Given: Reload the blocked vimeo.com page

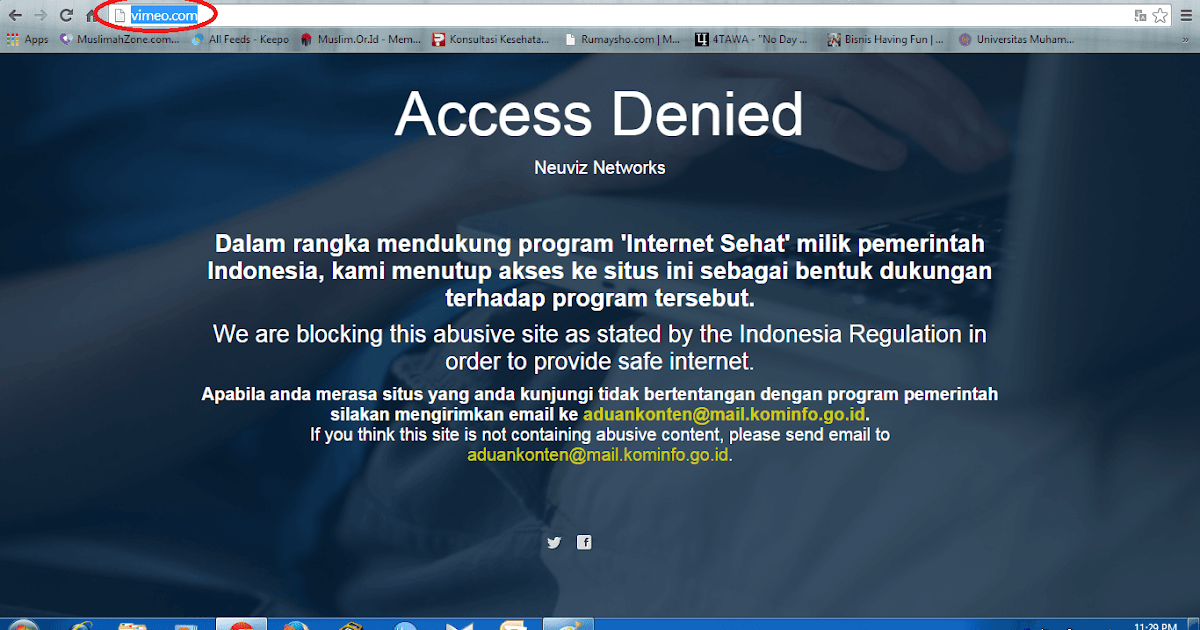Looking at the screenshot, I should (66, 15).
